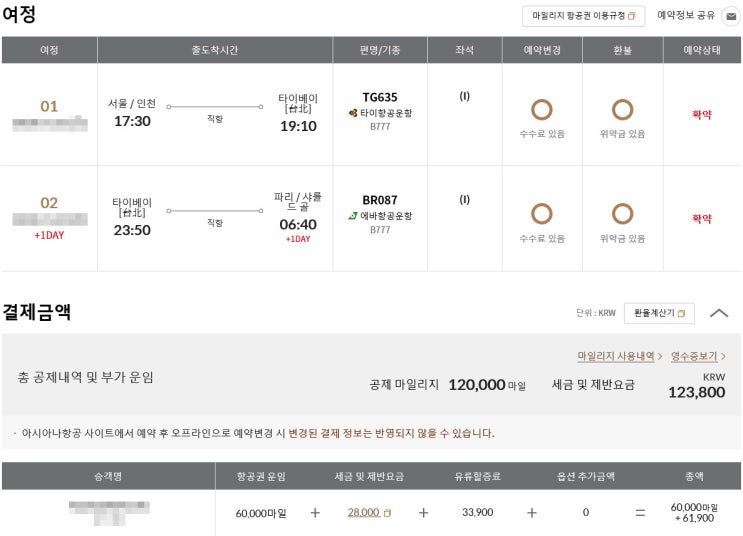Collapse the 결제금액 section chevron
This screenshot has height=536, width=743.
[718, 313]
